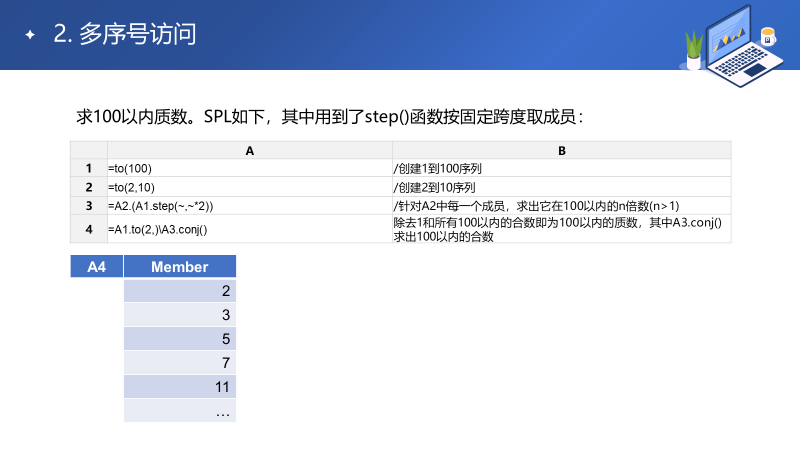Click row number 3 of the SPL table
This screenshot has width=800, height=450.
coord(89,206)
